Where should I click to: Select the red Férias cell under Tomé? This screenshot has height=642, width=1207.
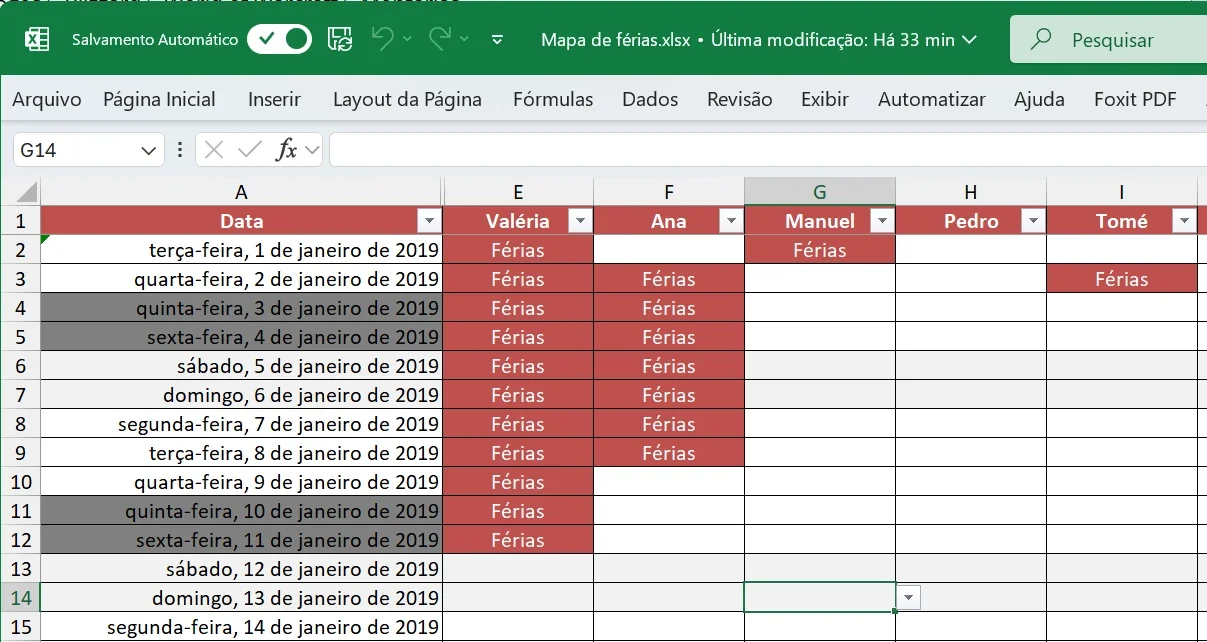click(1121, 279)
